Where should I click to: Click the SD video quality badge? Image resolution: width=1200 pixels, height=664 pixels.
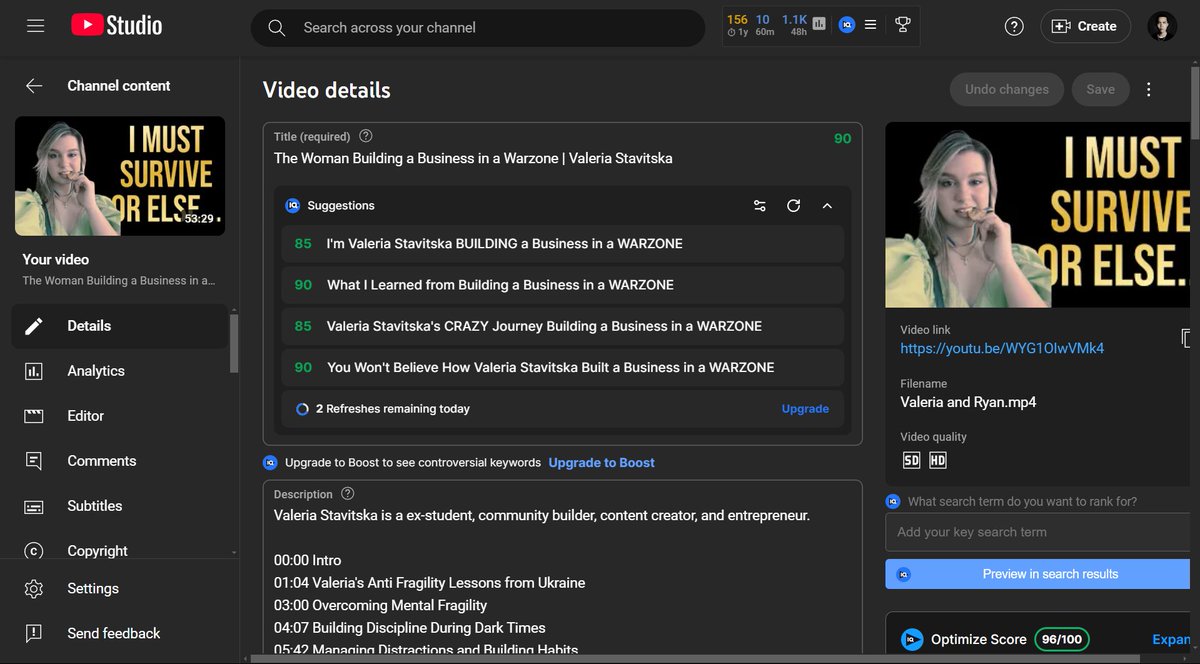click(x=911, y=460)
